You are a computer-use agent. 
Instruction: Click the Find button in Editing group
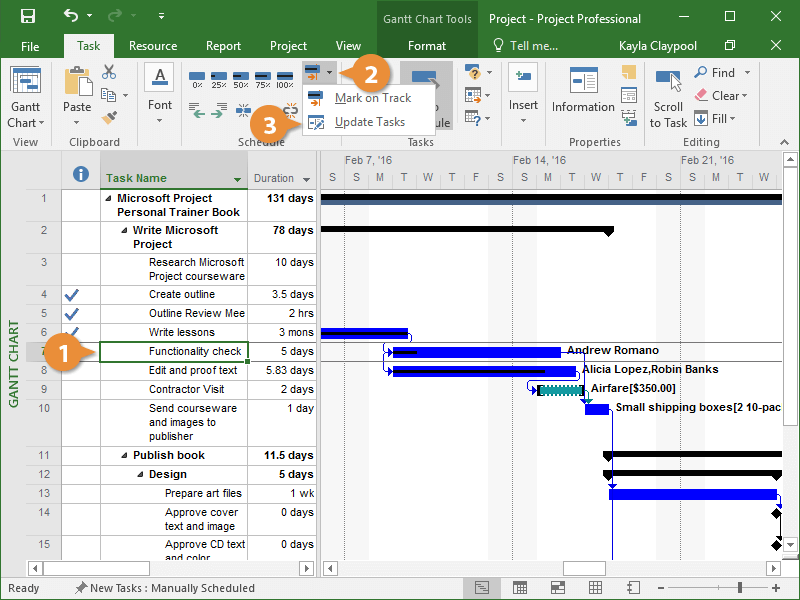coord(714,73)
